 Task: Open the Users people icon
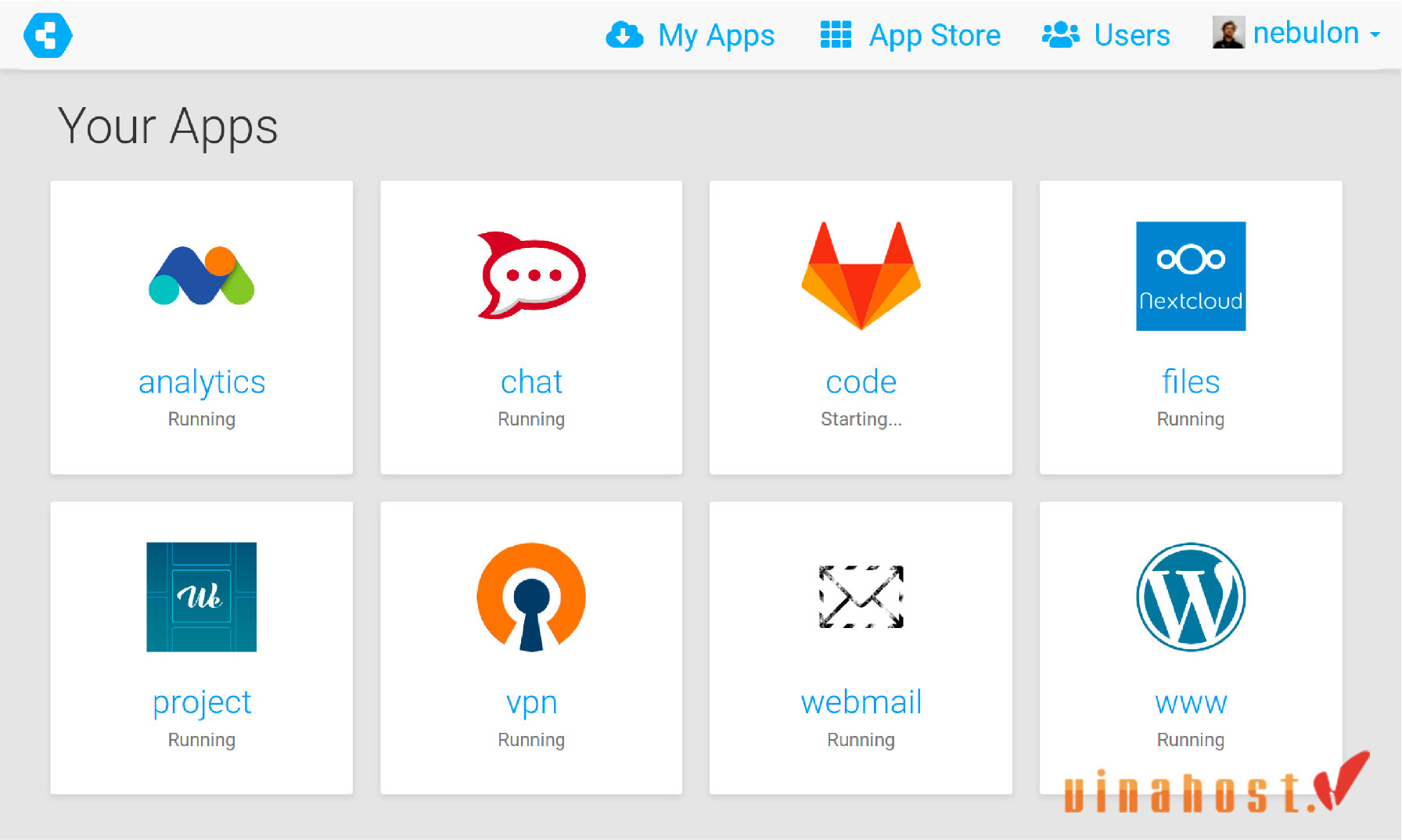click(x=1060, y=34)
